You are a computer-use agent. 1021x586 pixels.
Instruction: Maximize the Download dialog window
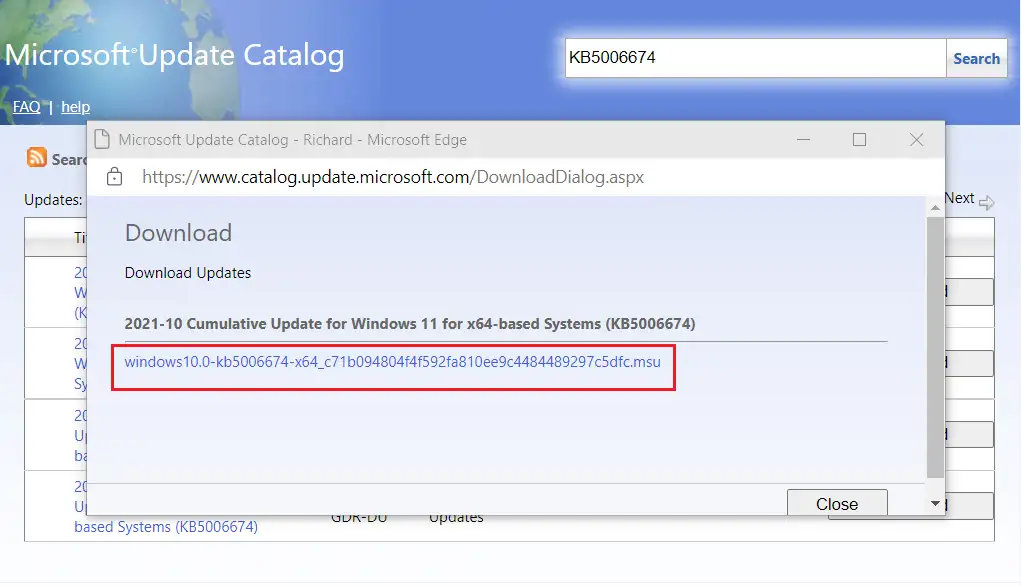click(860, 139)
